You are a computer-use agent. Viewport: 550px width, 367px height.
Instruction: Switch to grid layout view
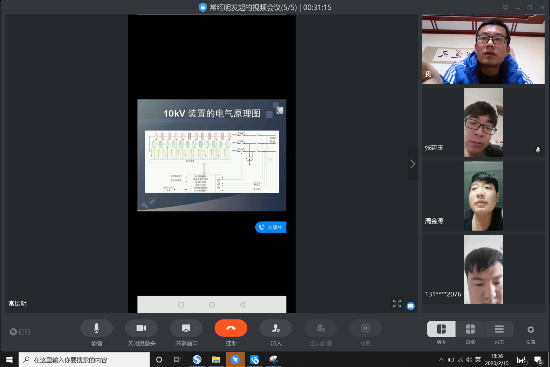pyautogui.click(x=470, y=329)
